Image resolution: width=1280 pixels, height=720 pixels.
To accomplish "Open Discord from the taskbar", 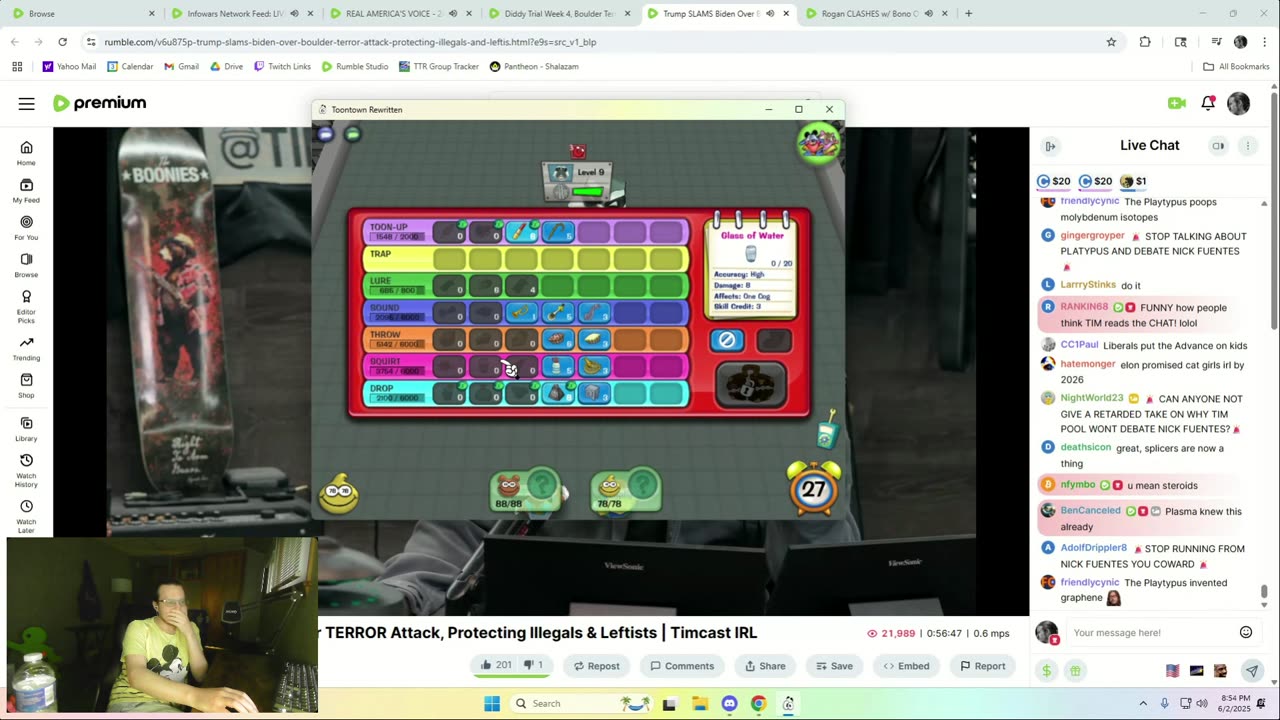I will pyautogui.click(x=729, y=703).
